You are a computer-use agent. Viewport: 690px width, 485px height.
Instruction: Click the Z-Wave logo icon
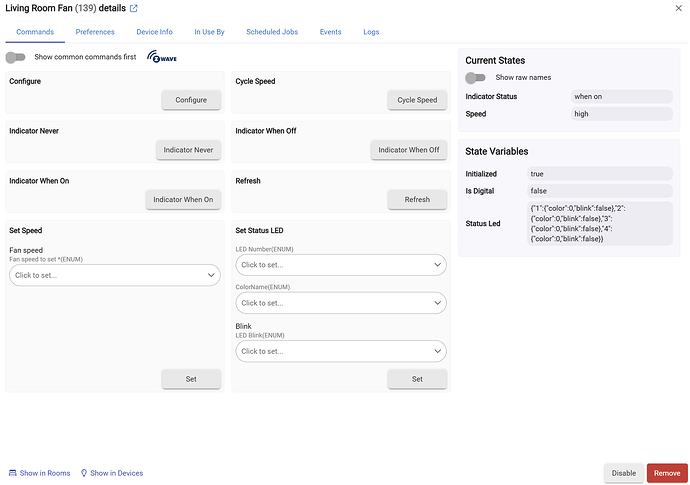pyautogui.click(x=162, y=57)
